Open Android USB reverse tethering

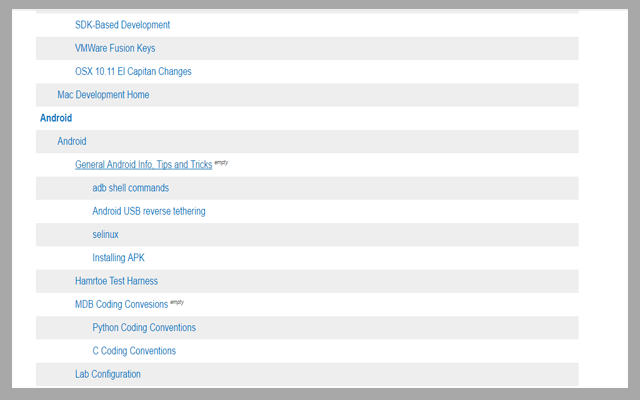coord(148,211)
